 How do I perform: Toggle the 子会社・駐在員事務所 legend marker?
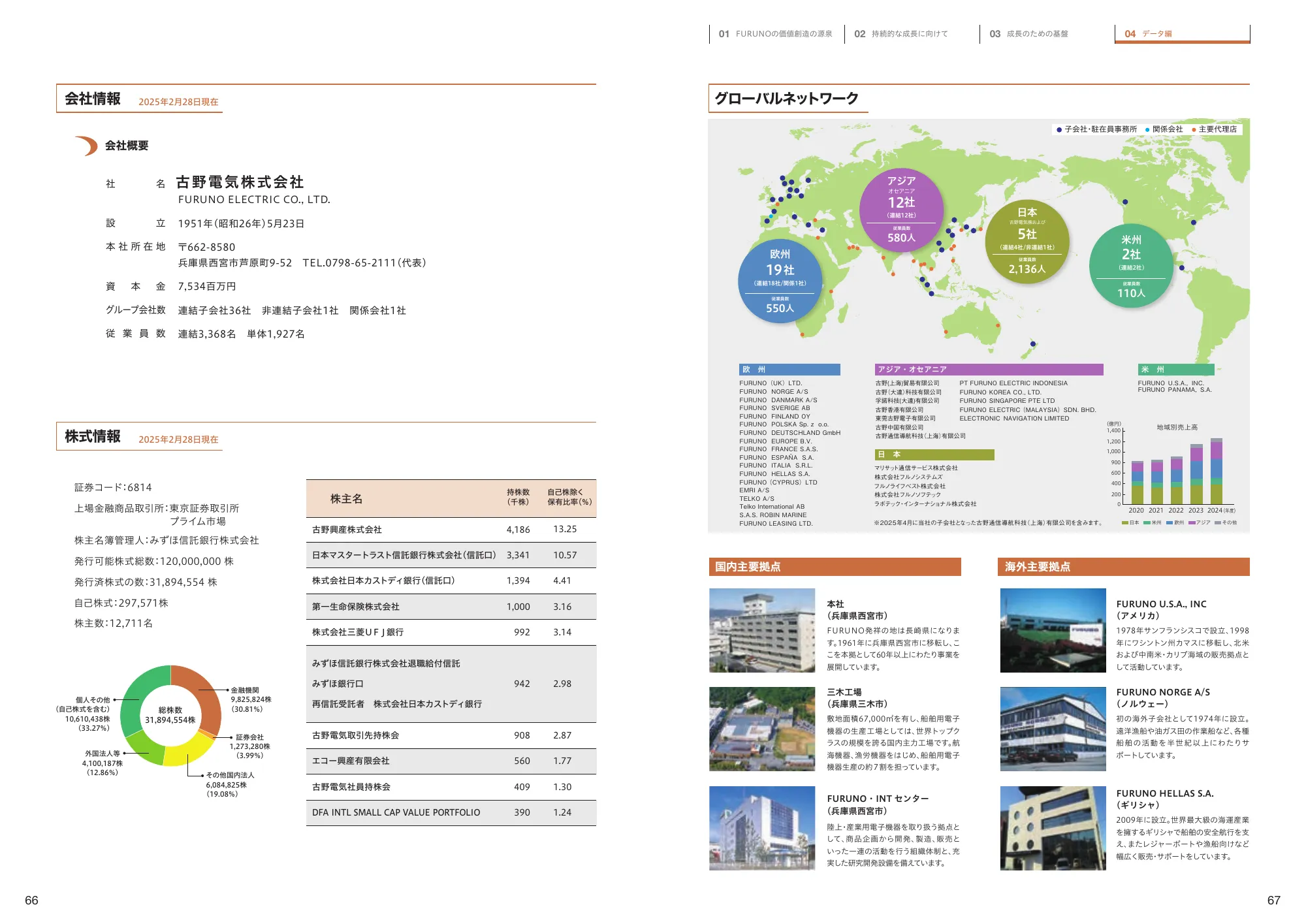click(1060, 129)
